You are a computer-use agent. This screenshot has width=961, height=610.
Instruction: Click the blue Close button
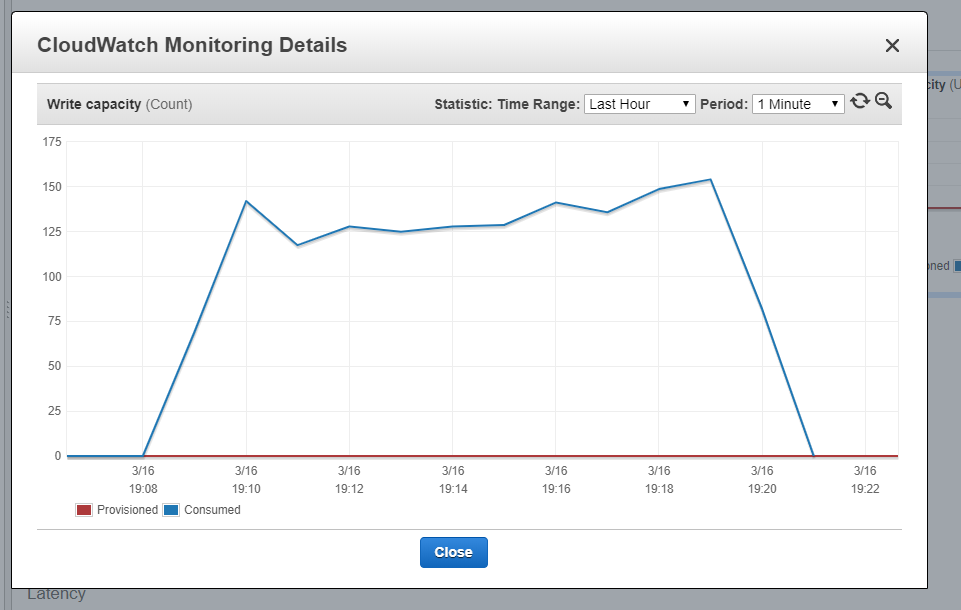[454, 552]
